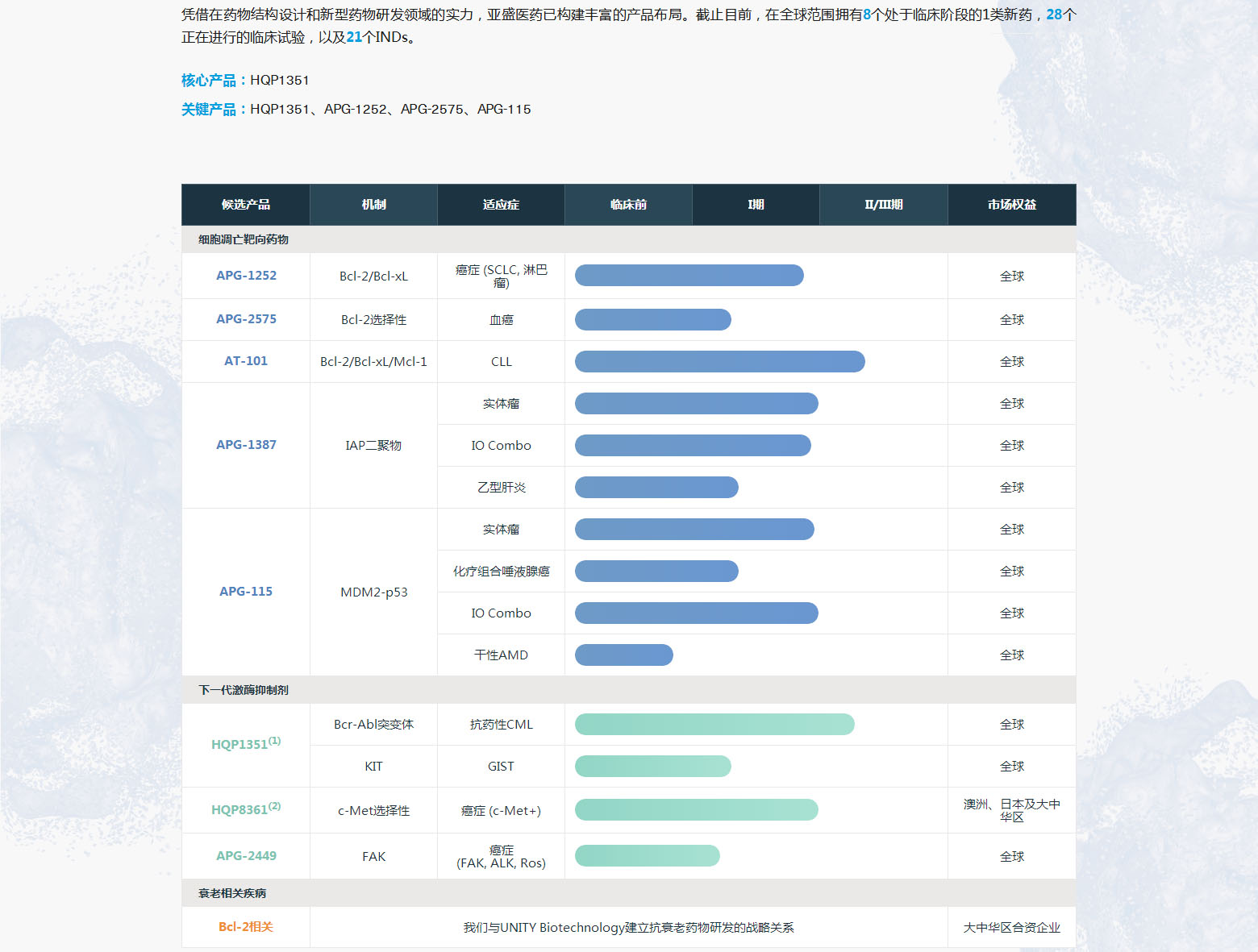The width and height of the screenshot is (1258, 952).
Task: Click the I期 column header
Action: tap(756, 205)
